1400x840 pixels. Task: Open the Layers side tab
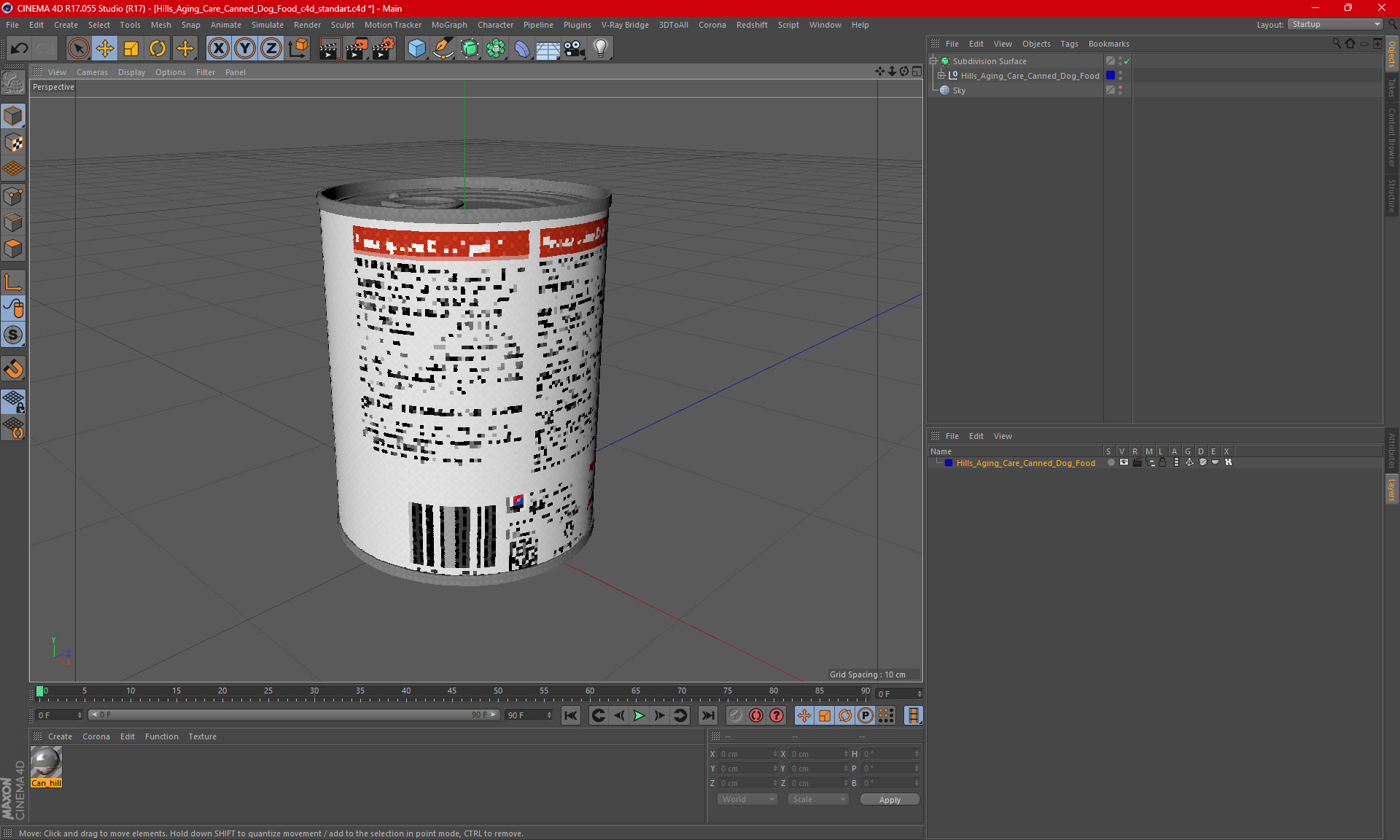click(1391, 490)
